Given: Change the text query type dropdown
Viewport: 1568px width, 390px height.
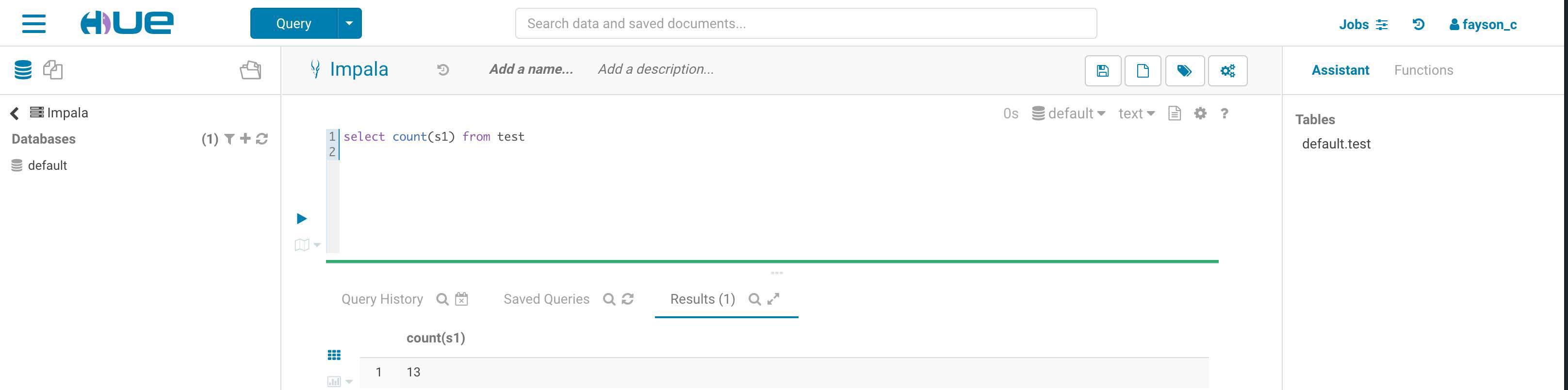Looking at the screenshot, I should pyautogui.click(x=1136, y=114).
